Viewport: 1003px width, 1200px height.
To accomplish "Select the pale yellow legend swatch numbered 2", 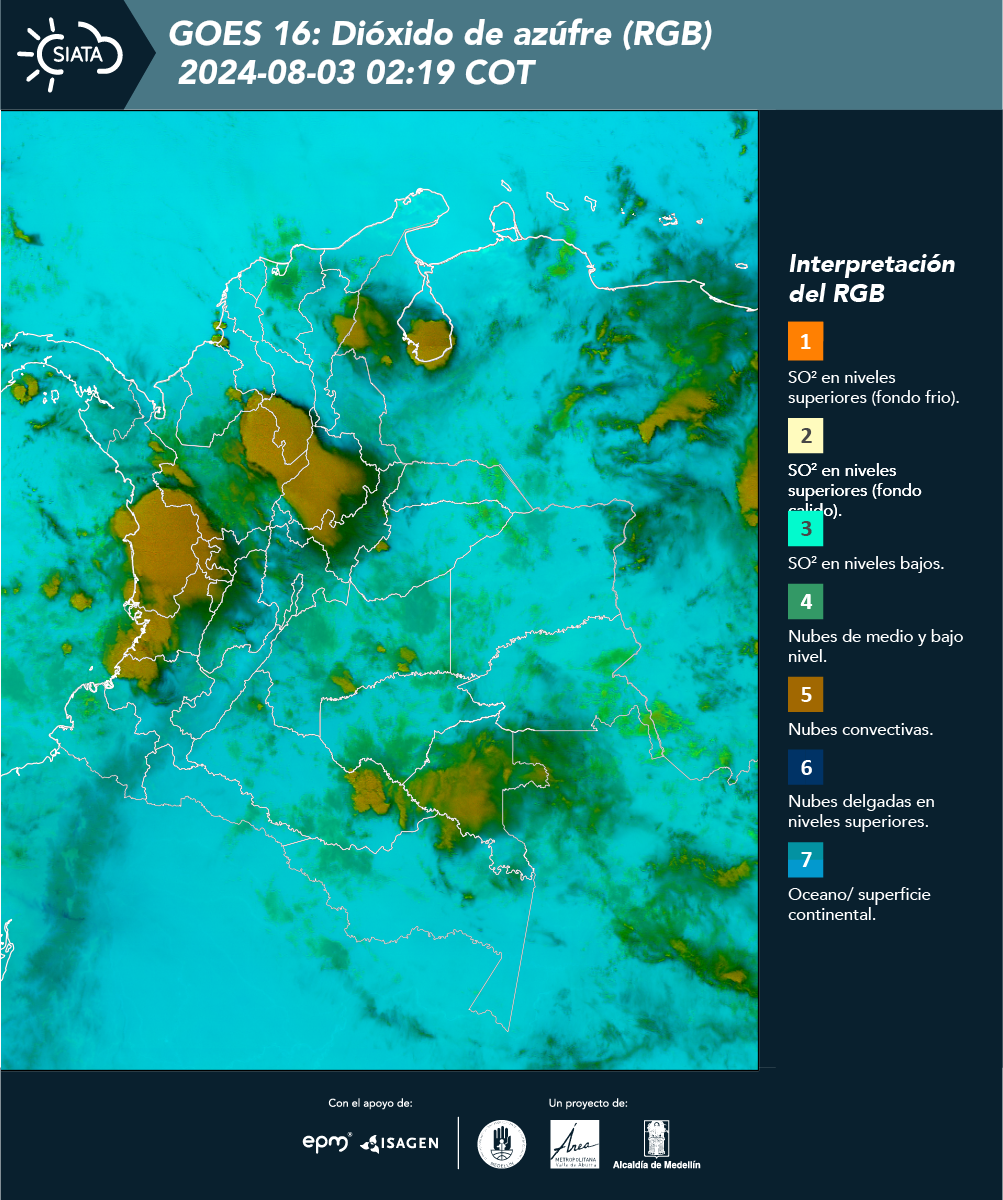I will point(805,437).
